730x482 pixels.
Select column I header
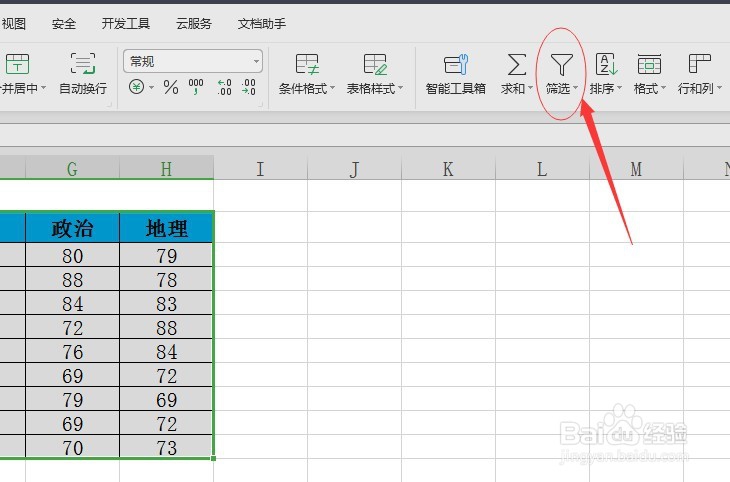(261, 169)
